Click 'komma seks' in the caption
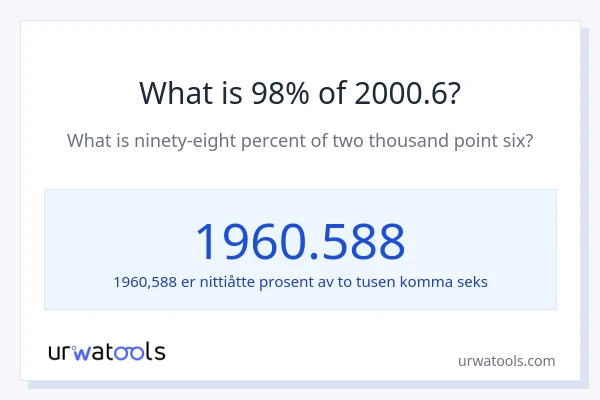This screenshot has height=400, width=600. (448, 282)
